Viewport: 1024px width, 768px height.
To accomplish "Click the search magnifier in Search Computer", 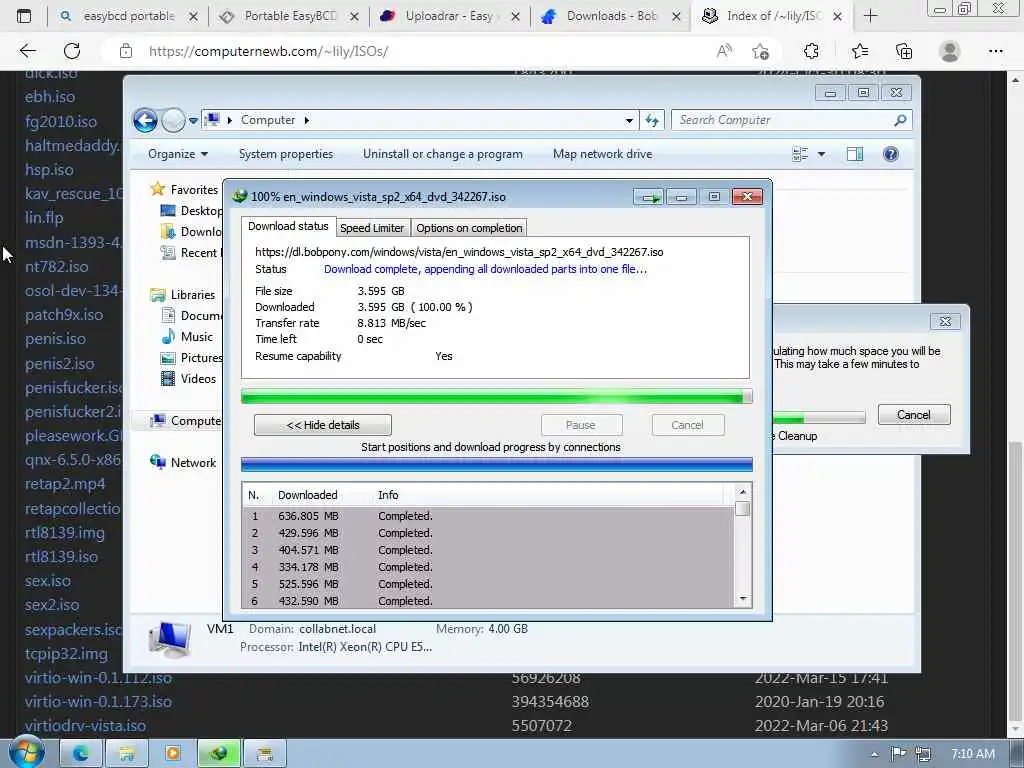I will pyautogui.click(x=900, y=120).
